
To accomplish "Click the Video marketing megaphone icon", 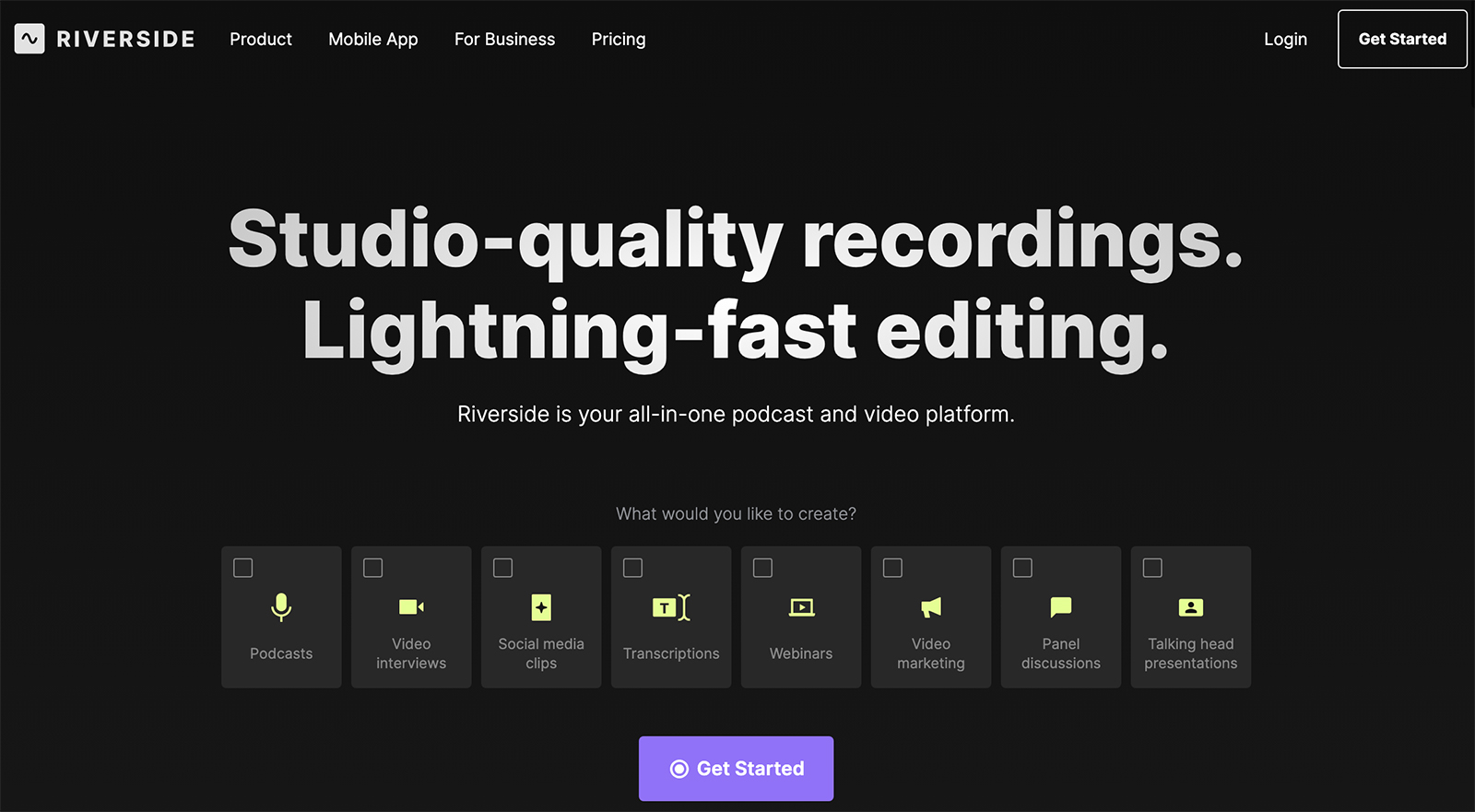I will click(x=931, y=607).
